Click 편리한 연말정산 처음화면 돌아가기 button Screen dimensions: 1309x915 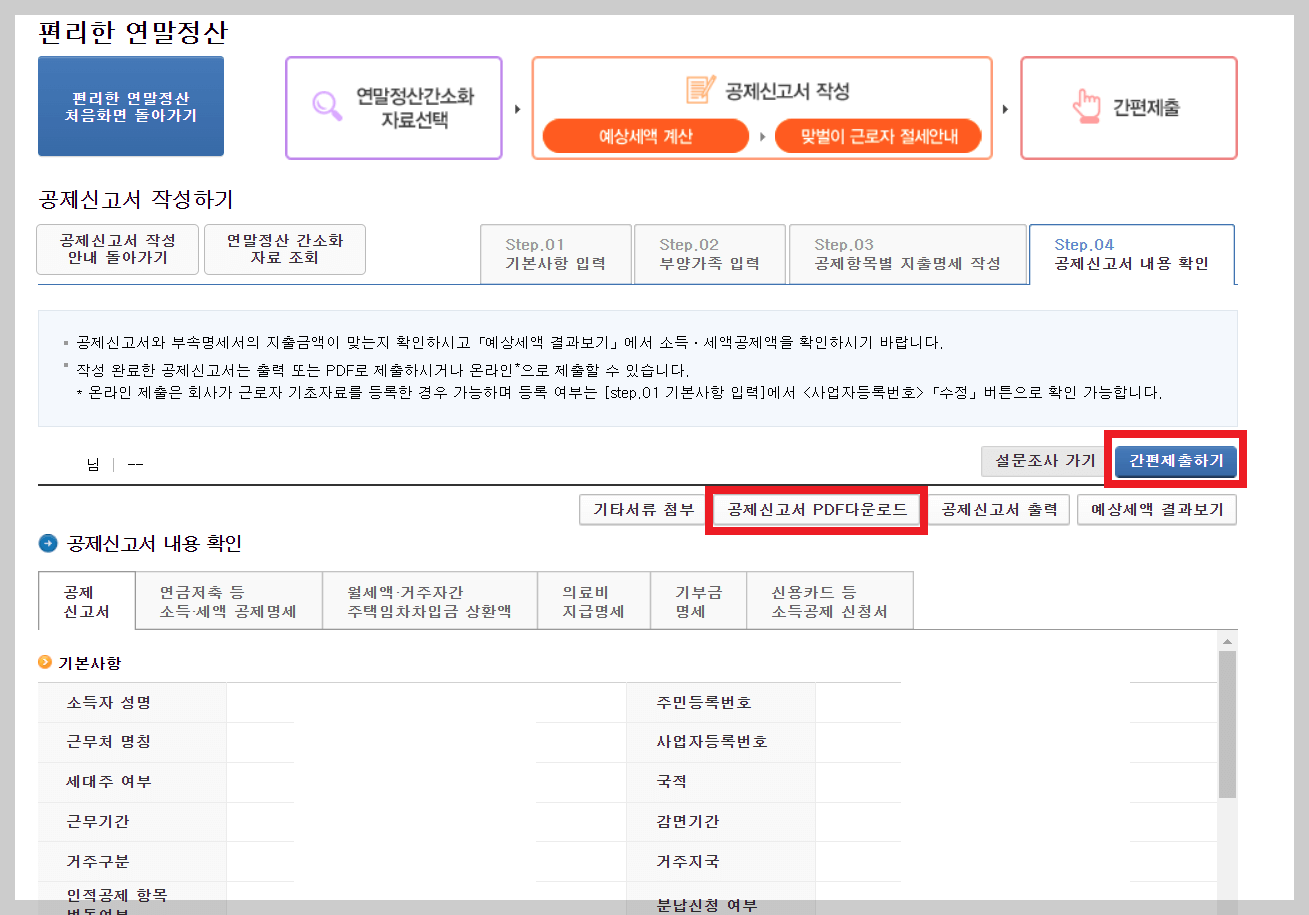131,107
